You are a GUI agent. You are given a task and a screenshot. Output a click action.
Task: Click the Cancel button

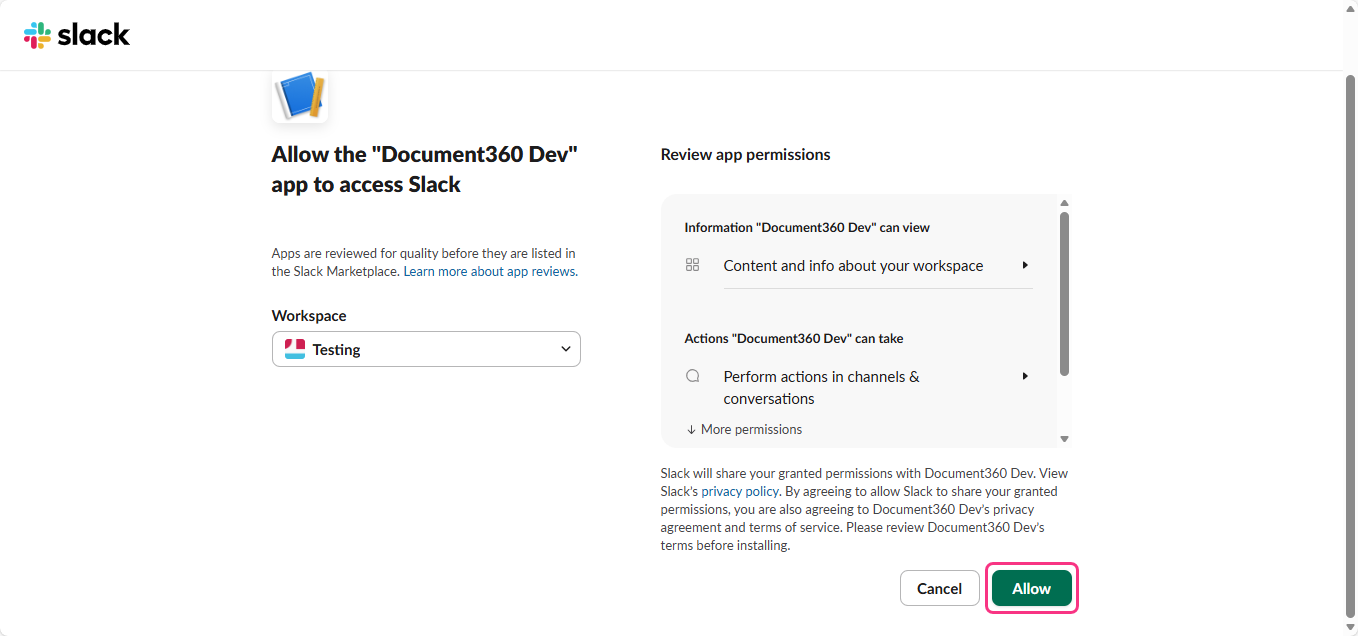coord(939,588)
